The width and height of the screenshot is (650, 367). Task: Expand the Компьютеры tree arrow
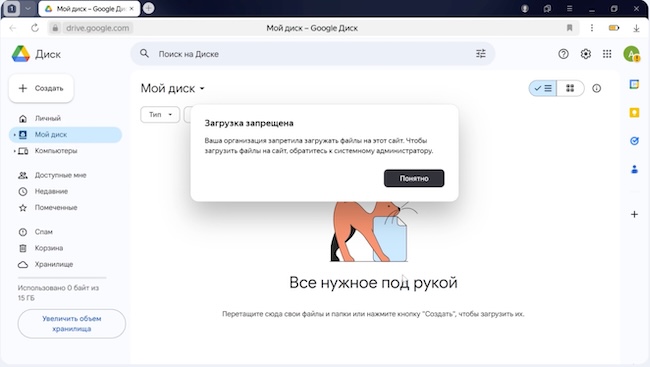coord(14,151)
